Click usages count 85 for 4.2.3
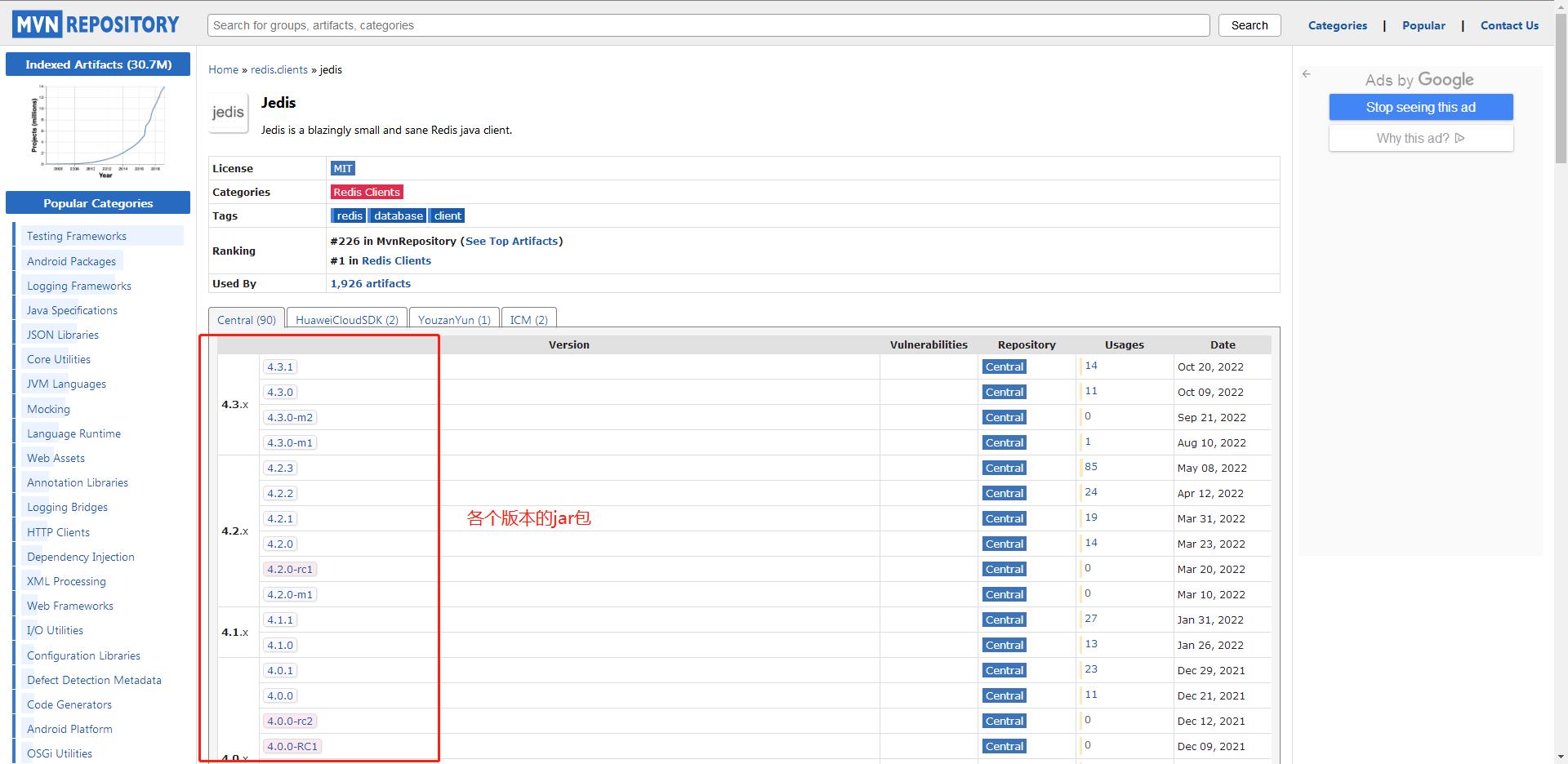 tap(1091, 467)
